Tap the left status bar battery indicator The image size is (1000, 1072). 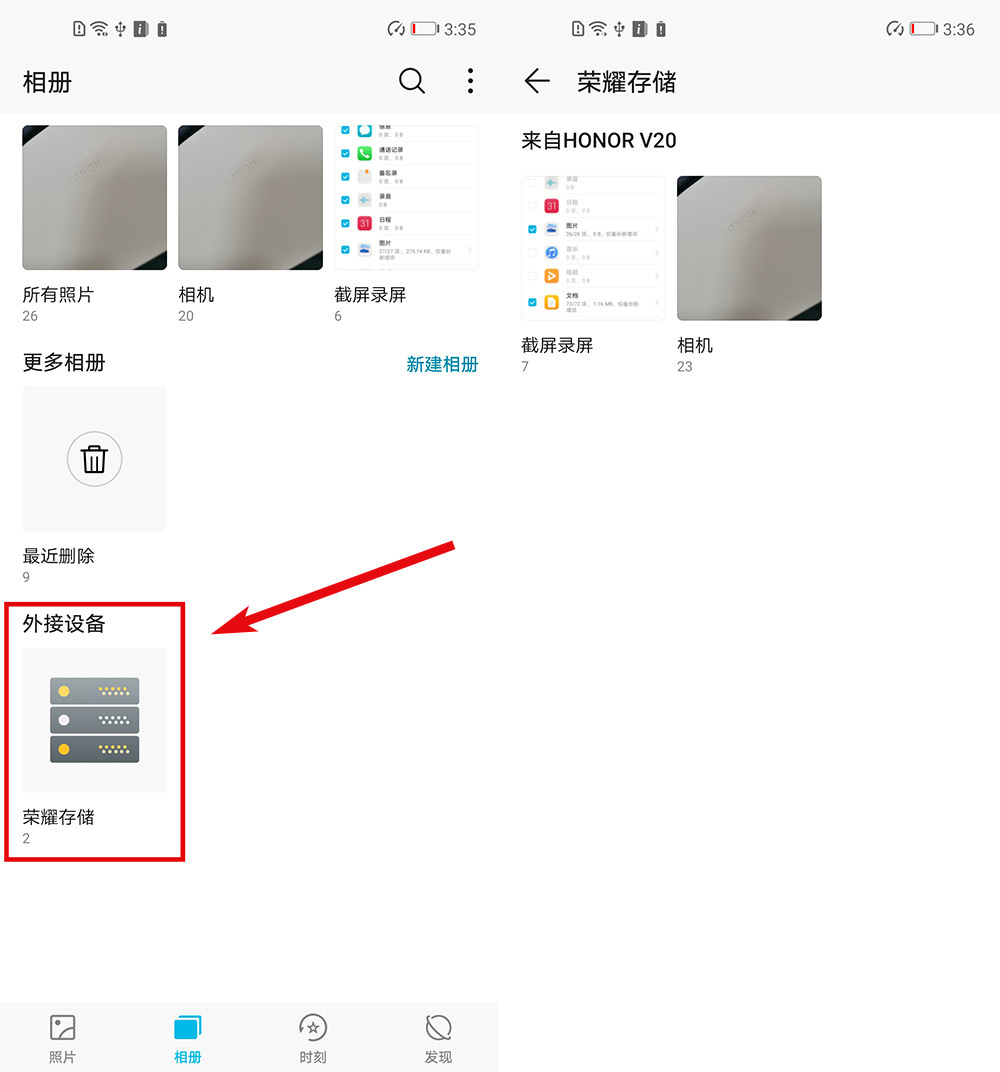coord(425,29)
